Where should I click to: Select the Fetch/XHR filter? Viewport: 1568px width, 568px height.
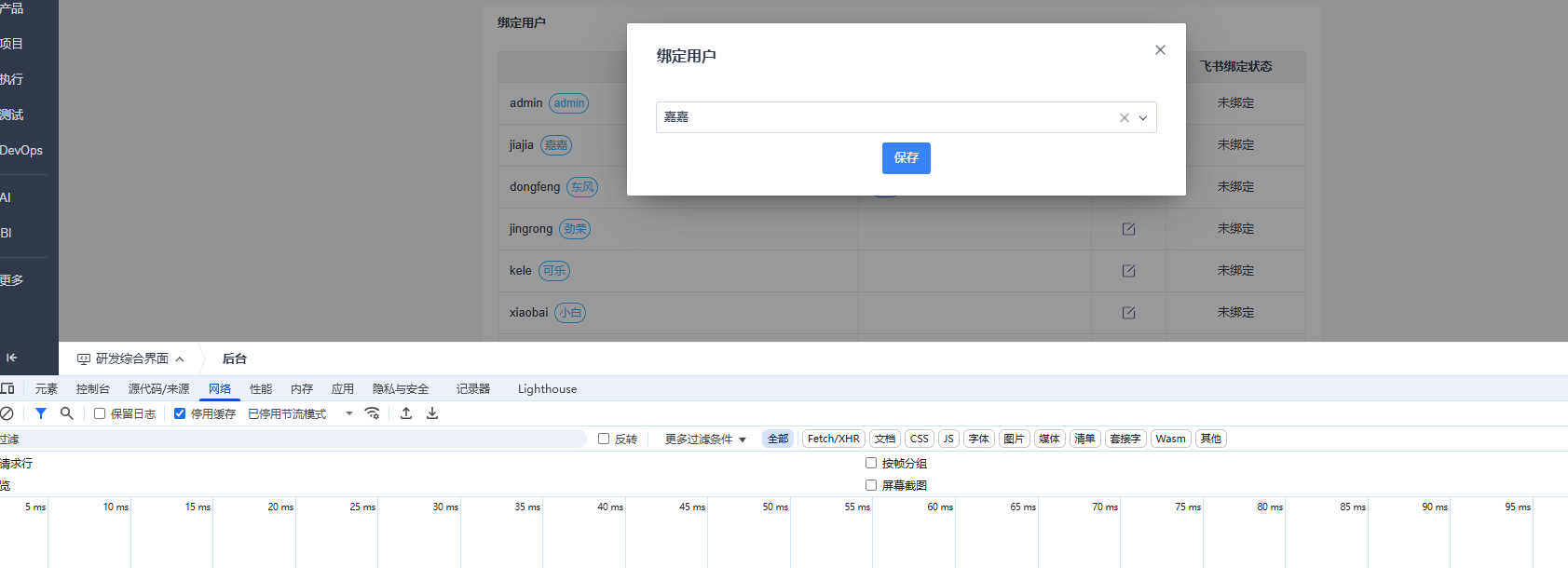coord(833,439)
